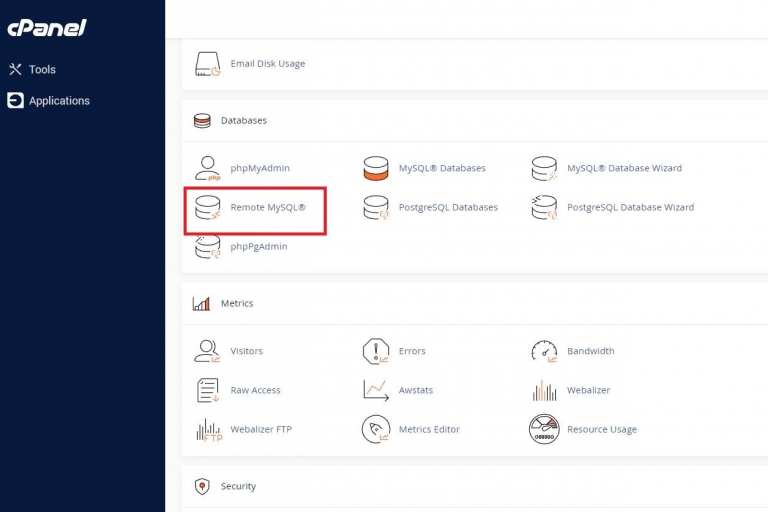Open the Webalizer FTP text link
The height and width of the screenshot is (512, 768).
[261, 429]
